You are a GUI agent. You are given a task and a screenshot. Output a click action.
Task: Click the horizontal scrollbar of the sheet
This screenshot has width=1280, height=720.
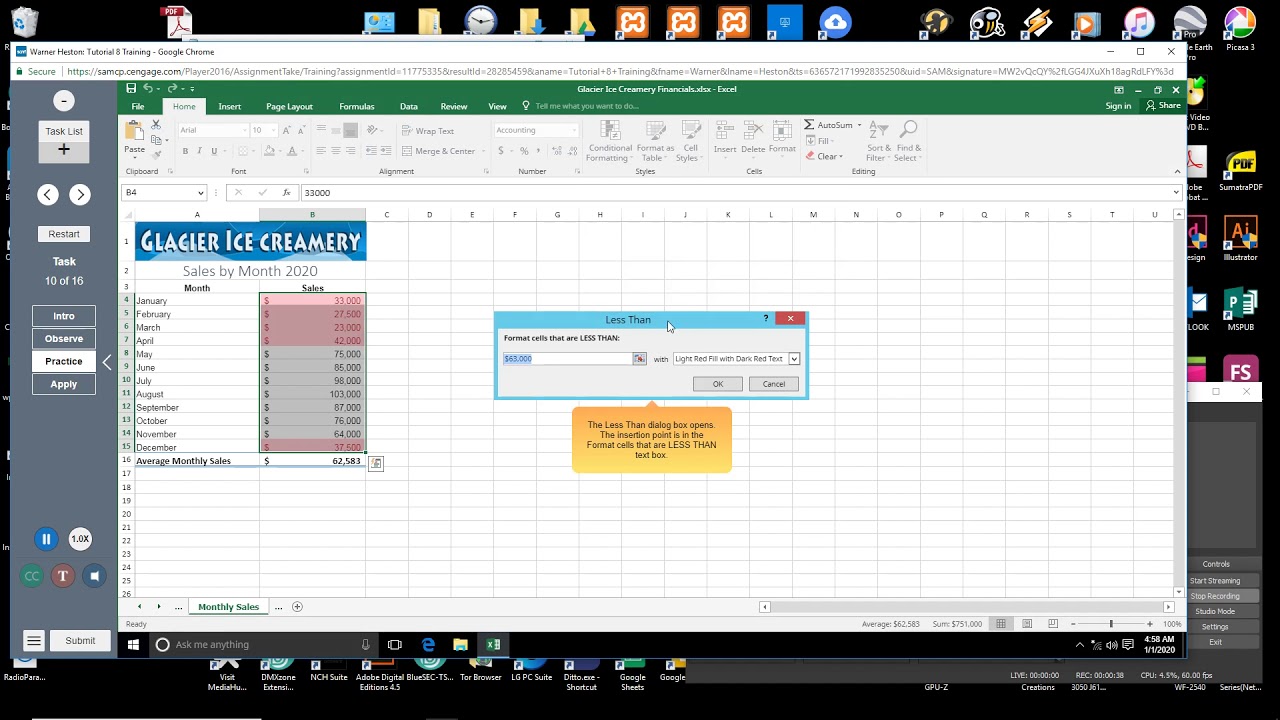967,607
